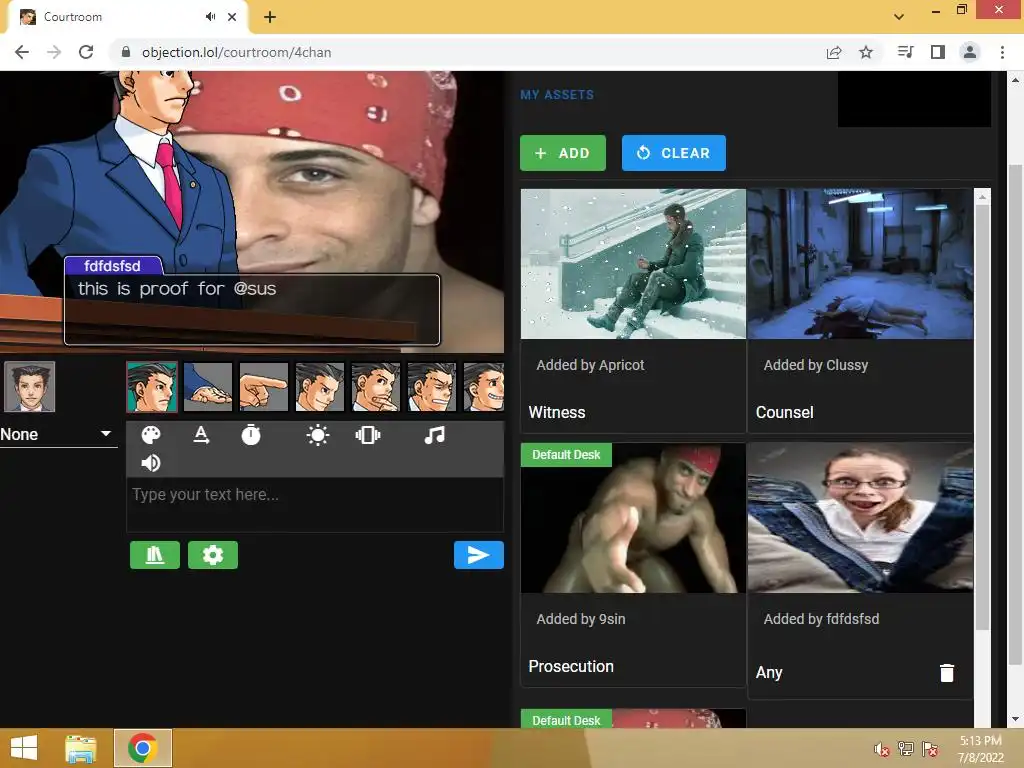Viewport: 1024px width, 768px height.
Task: Open the Windows Start menu
Action: (24, 748)
